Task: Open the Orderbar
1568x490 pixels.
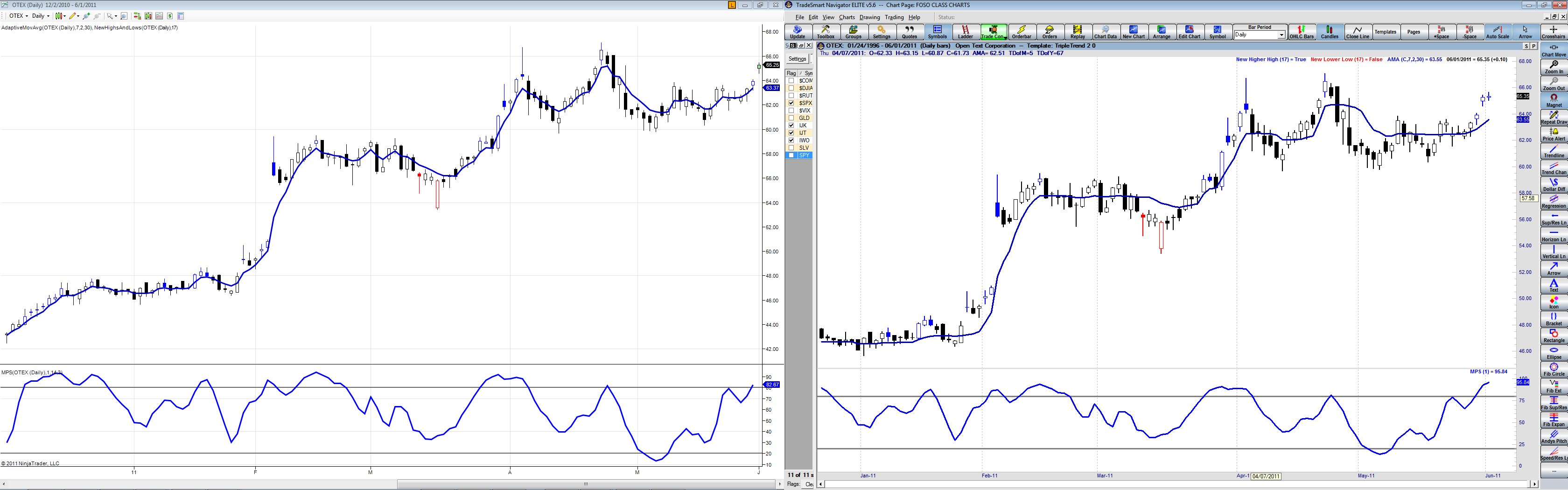Action: [x=1022, y=32]
